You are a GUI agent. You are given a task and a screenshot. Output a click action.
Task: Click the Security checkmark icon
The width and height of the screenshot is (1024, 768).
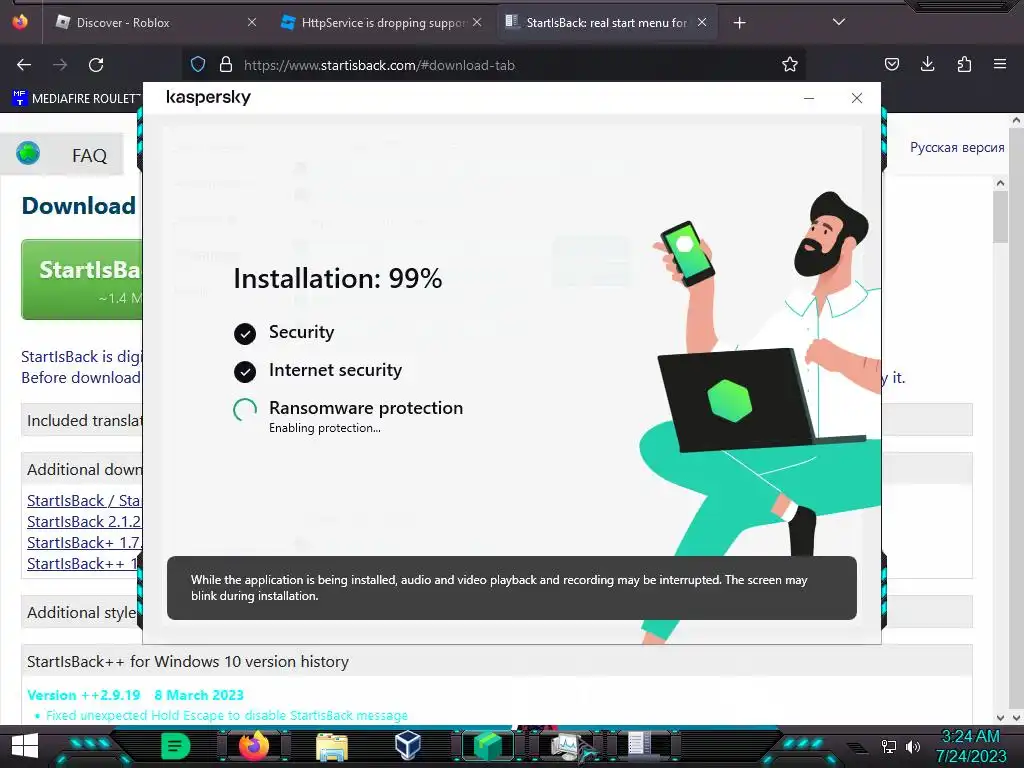point(245,334)
